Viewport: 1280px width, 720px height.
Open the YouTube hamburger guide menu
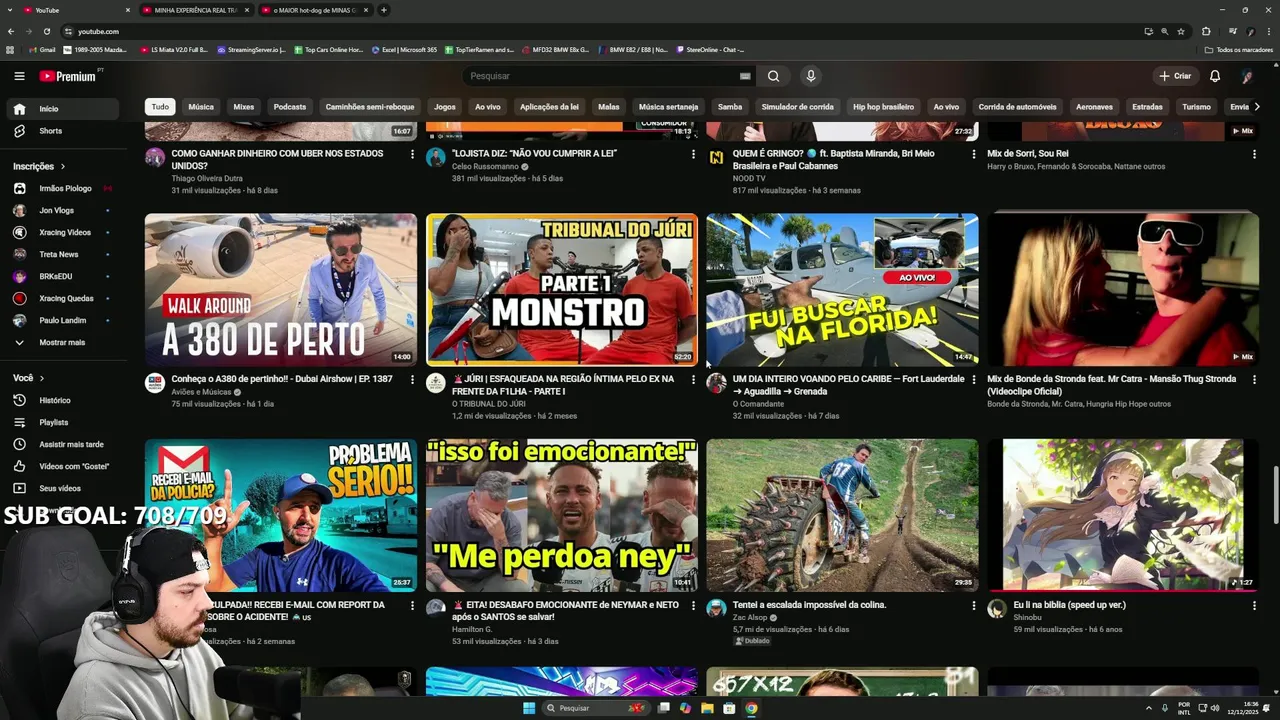[19, 76]
